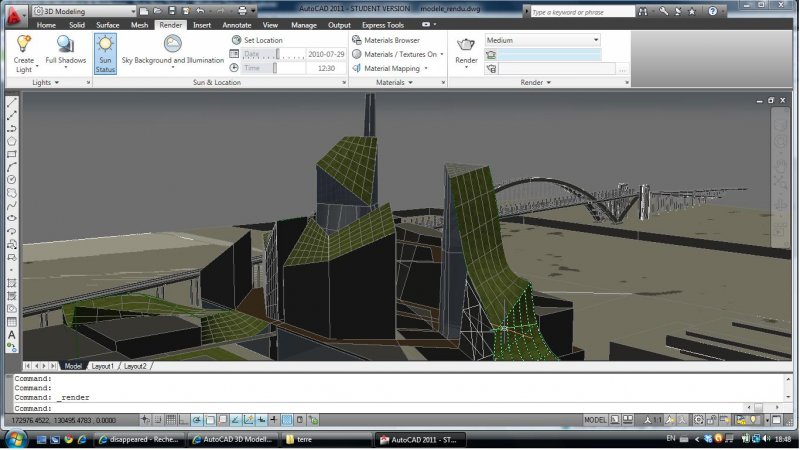The width and height of the screenshot is (800, 450).
Task: Click the Sky Background and Illumination icon
Action: click(x=172, y=44)
